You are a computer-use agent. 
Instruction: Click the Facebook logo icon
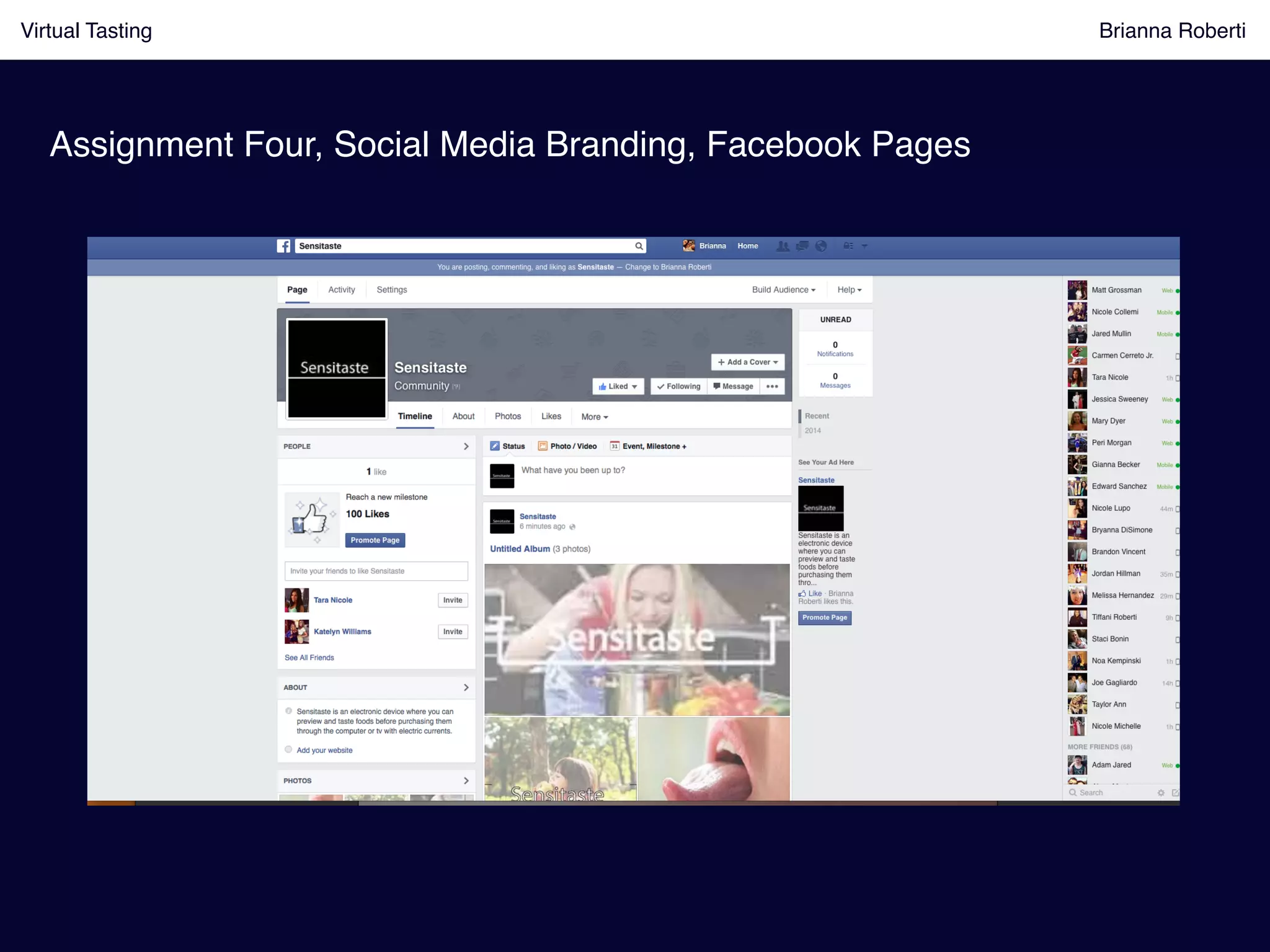pos(283,246)
